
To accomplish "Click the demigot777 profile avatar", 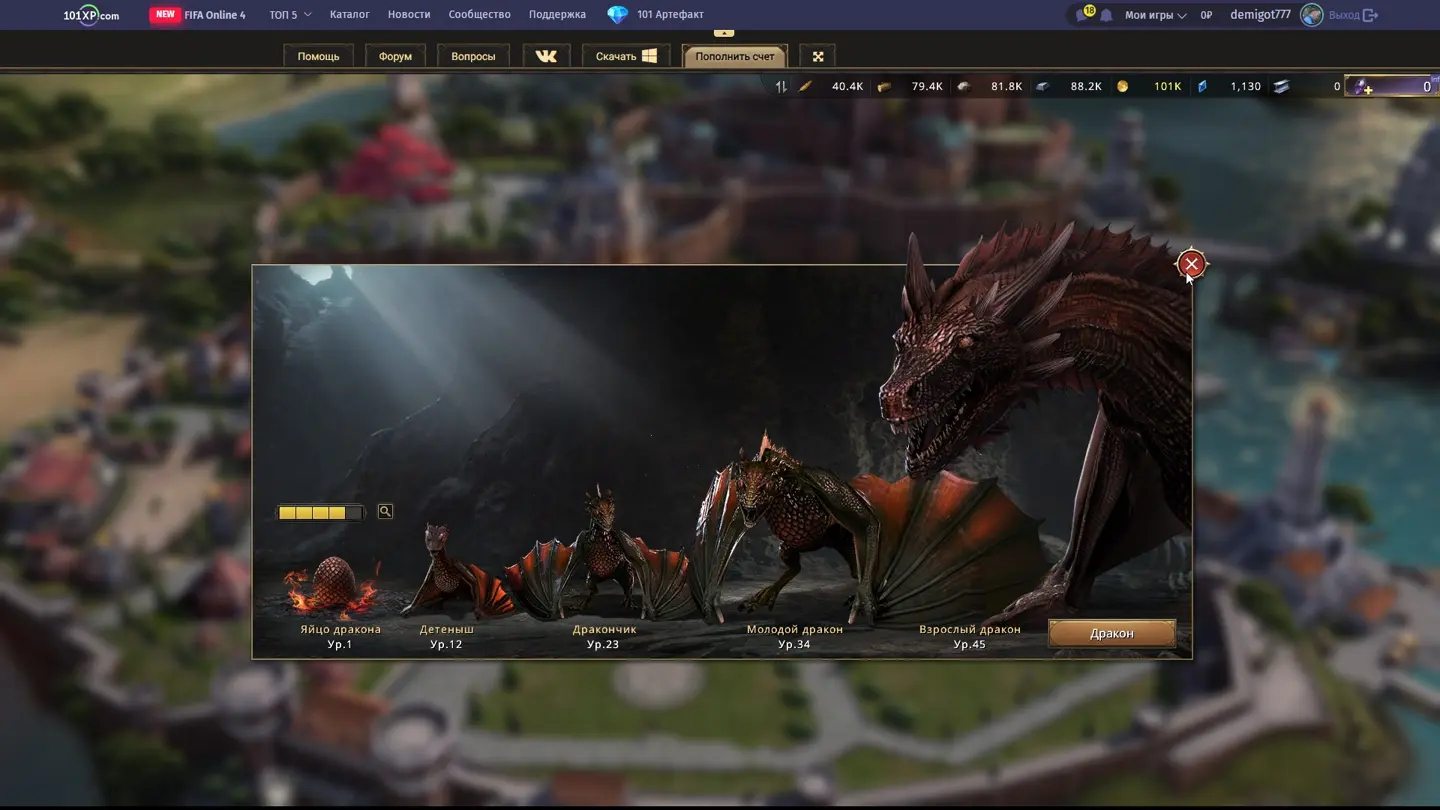I will 1311,15.
